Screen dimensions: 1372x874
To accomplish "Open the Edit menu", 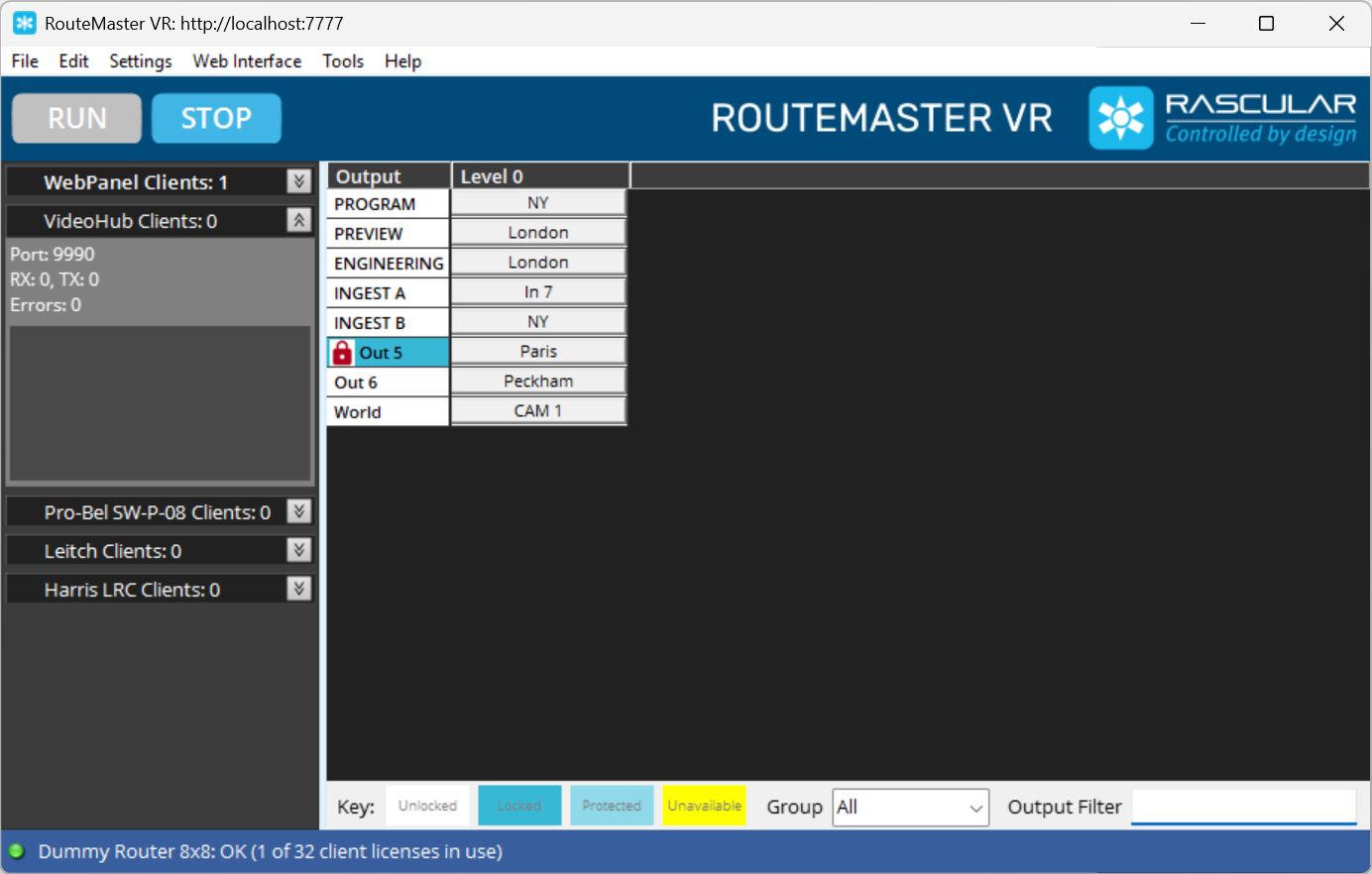I will (73, 61).
